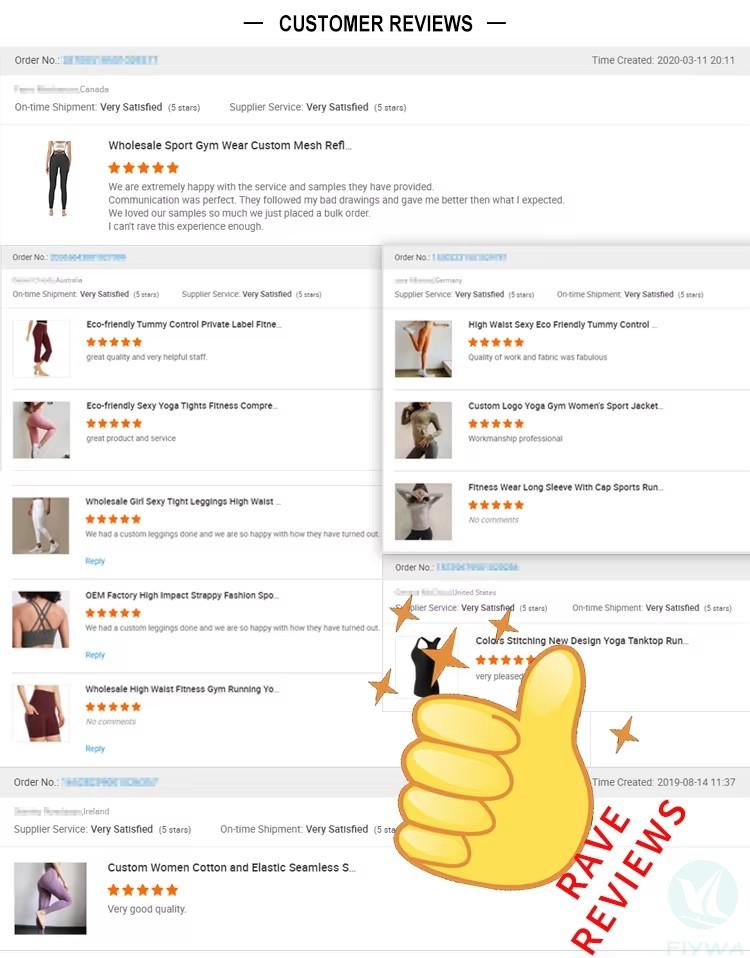Click the orange leggings product image
The height and width of the screenshot is (958, 750).
point(423,349)
